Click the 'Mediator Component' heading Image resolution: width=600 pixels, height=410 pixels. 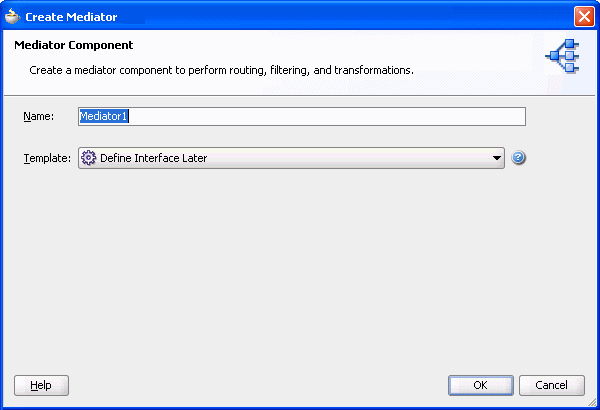pyautogui.click(x=74, y=46)
